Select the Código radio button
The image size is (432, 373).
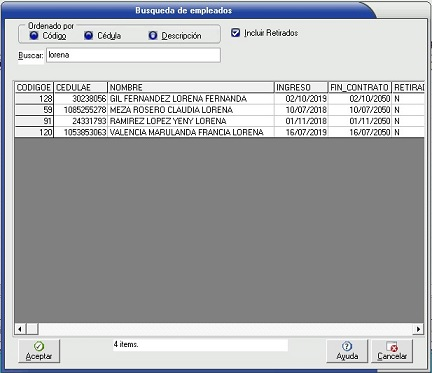pos(34,35)
